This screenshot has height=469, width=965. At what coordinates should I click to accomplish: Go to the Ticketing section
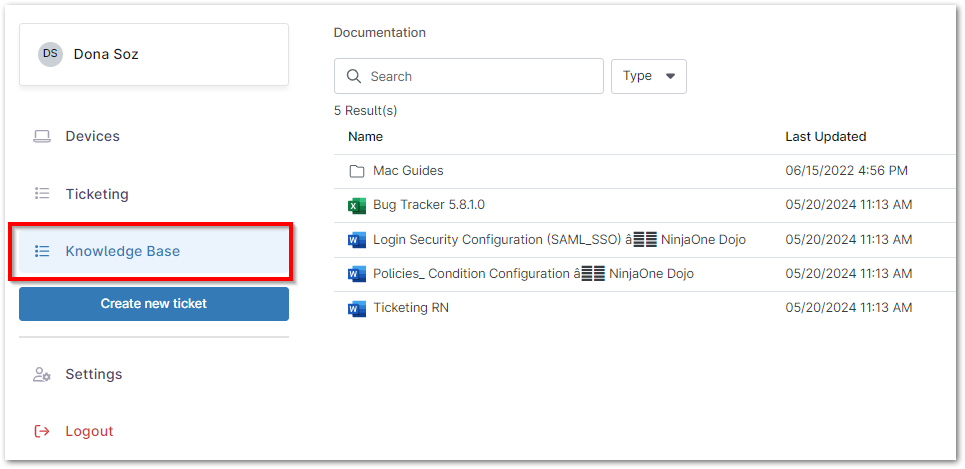point(97,194)
